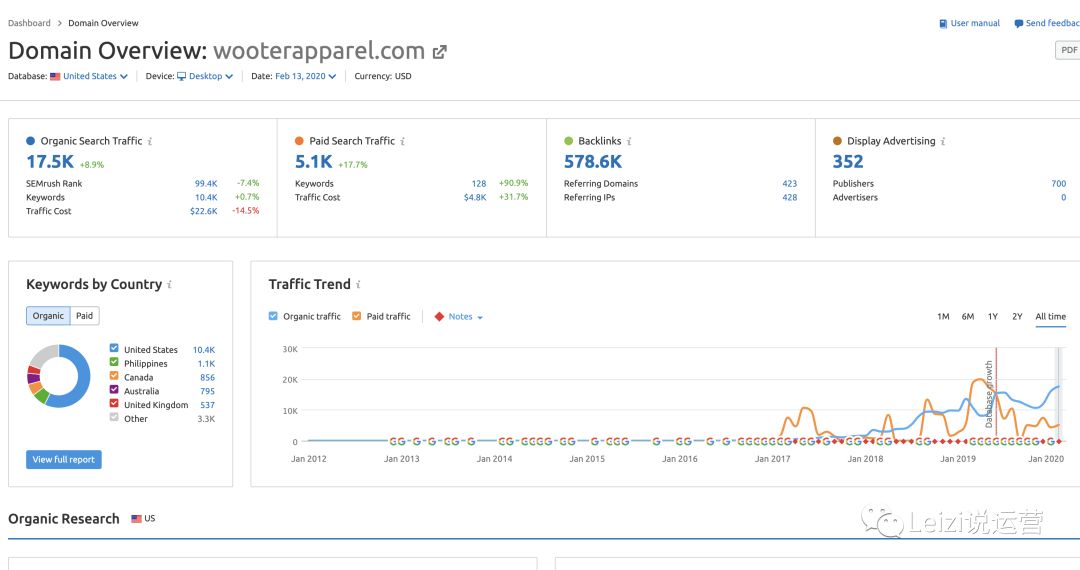Click info icon beside Keywords by Country
1080x570 pixels.
pos(169,284)
